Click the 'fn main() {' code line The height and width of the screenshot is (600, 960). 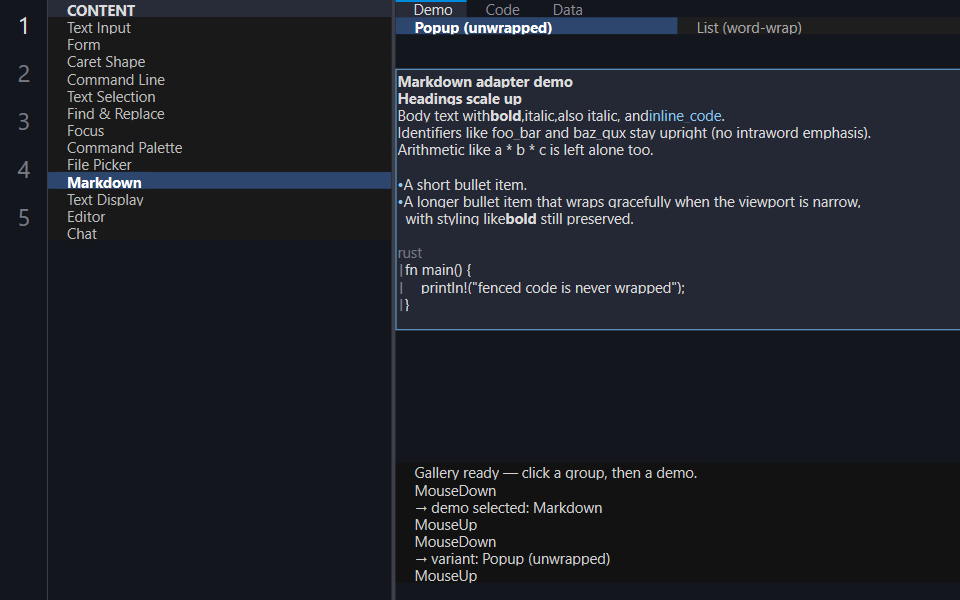point(438,270)
